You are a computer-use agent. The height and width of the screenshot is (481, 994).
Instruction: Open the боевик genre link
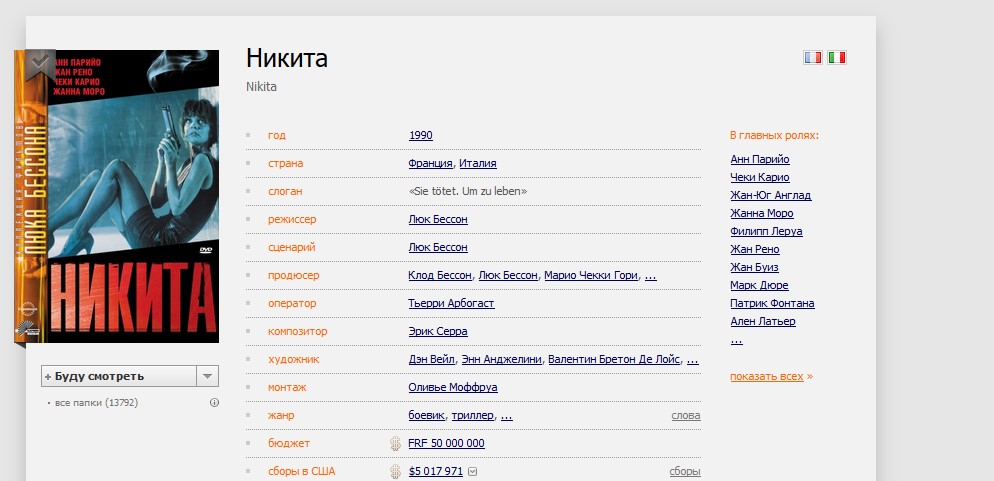click(427, 415)
